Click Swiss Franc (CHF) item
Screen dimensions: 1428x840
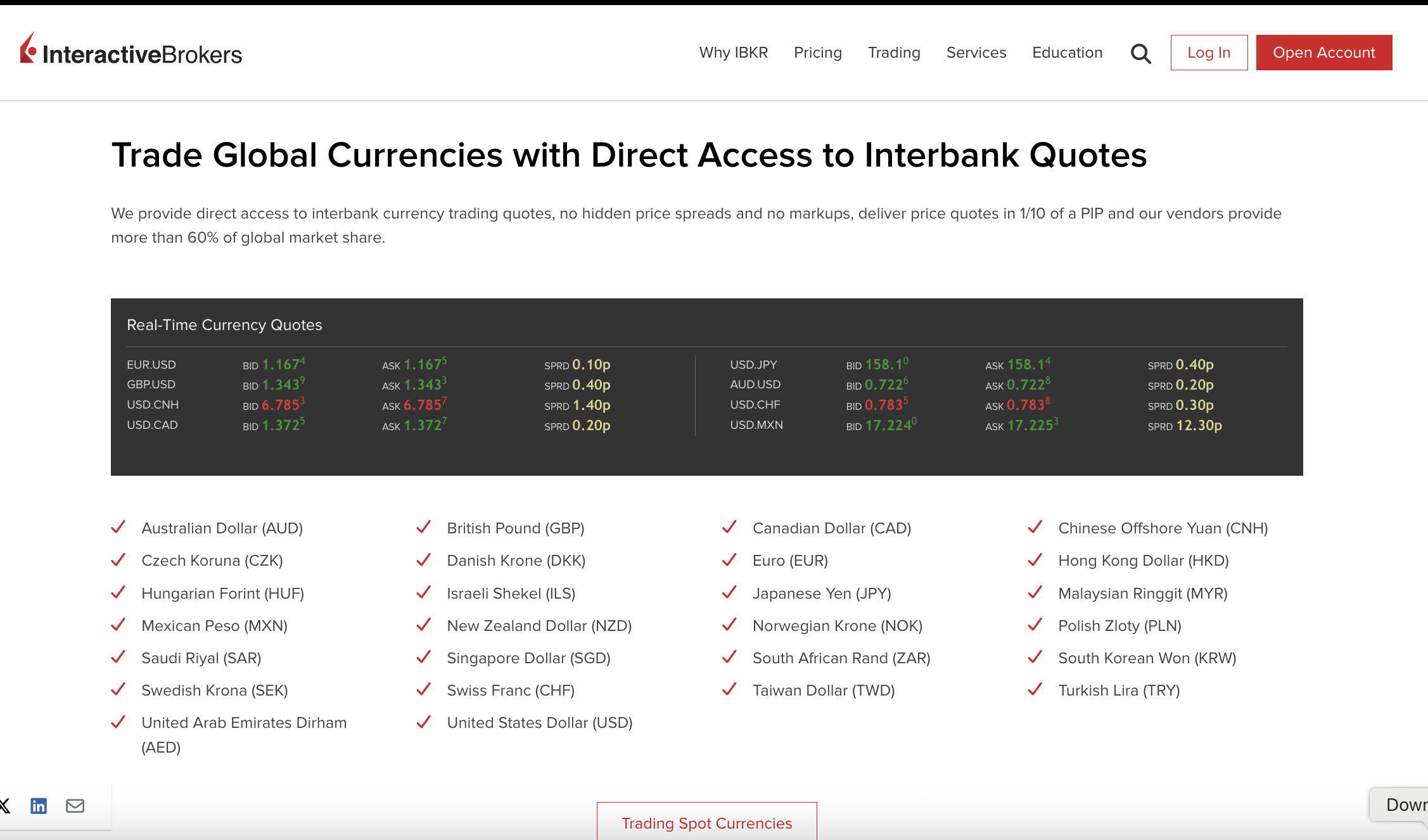(x=511, y=690)
